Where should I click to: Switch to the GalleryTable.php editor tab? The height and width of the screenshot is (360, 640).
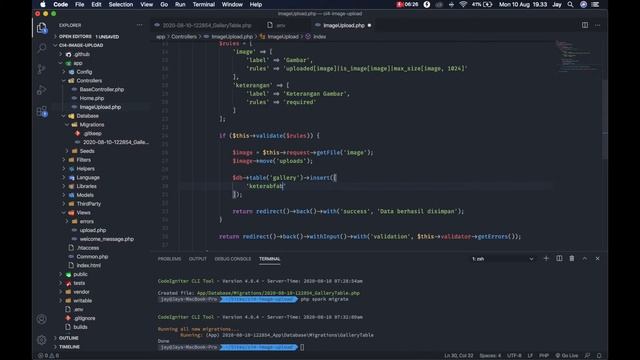pyautogui.click(x=207, y=25)
